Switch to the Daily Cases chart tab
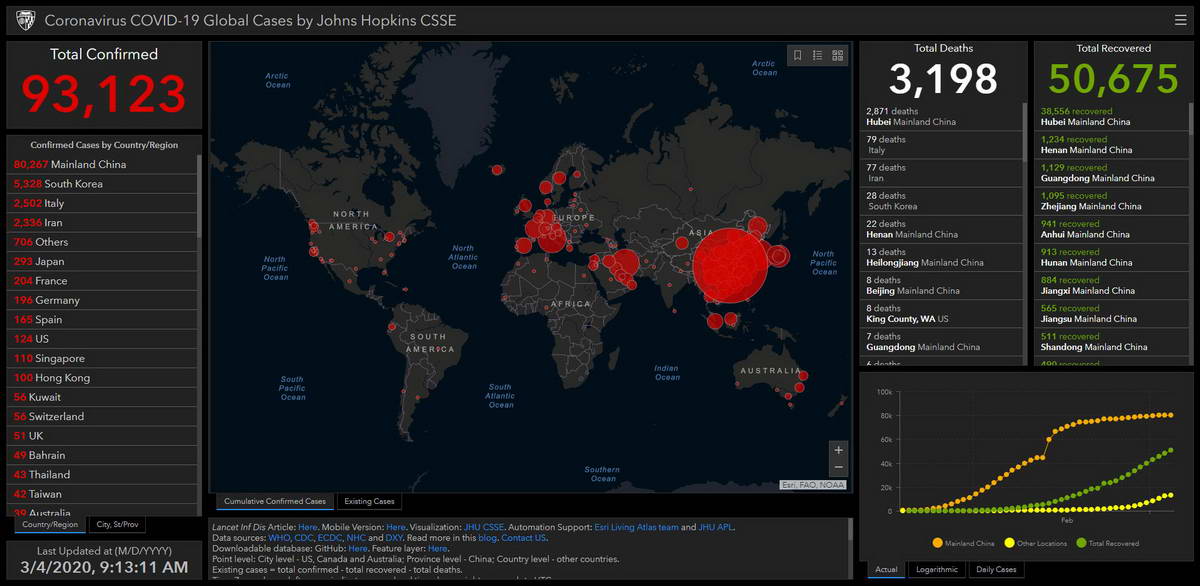Viewport: 1200px width, 586px height. [x=996, y=569]
